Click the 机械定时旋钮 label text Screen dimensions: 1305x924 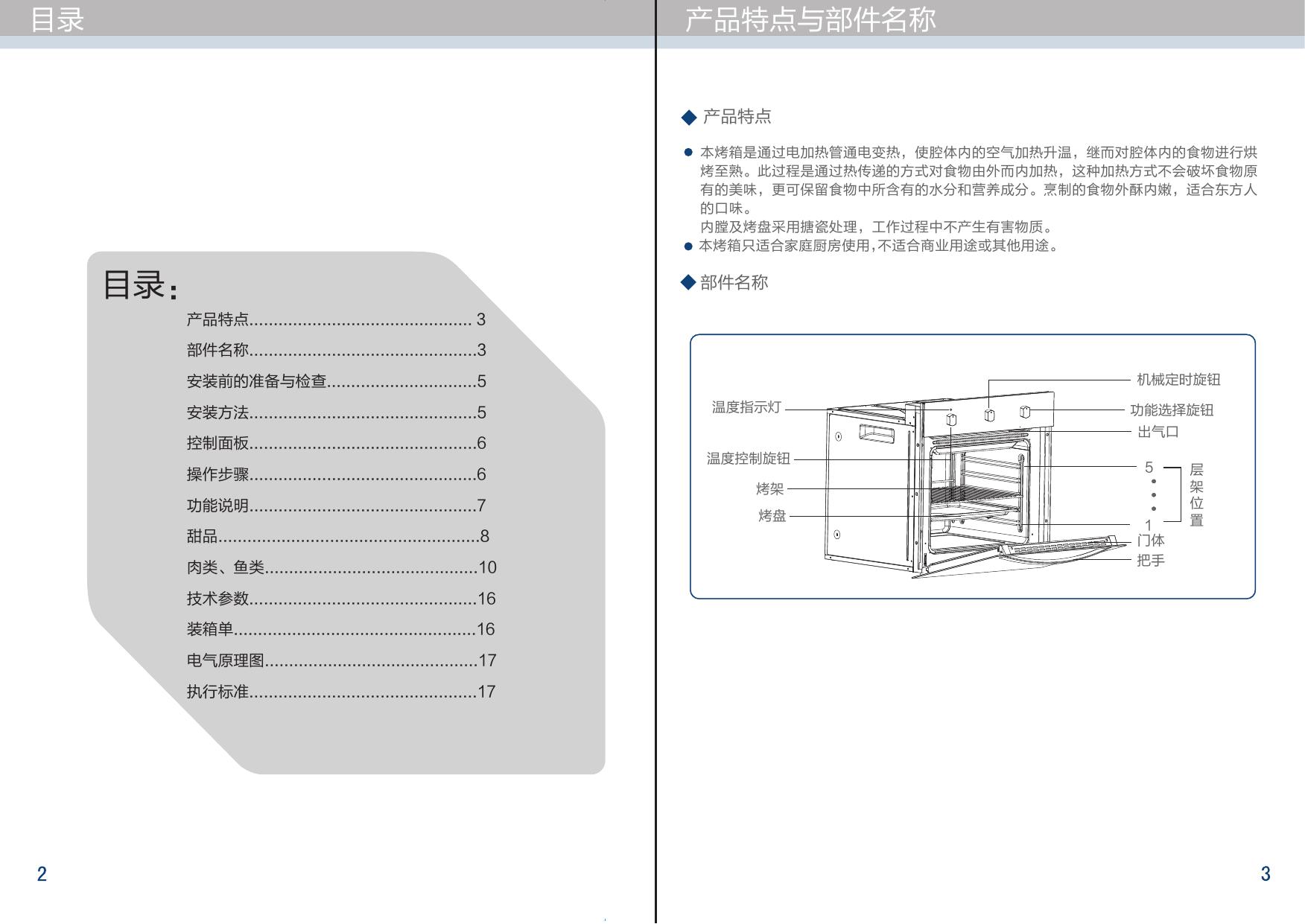(1178, 380)
